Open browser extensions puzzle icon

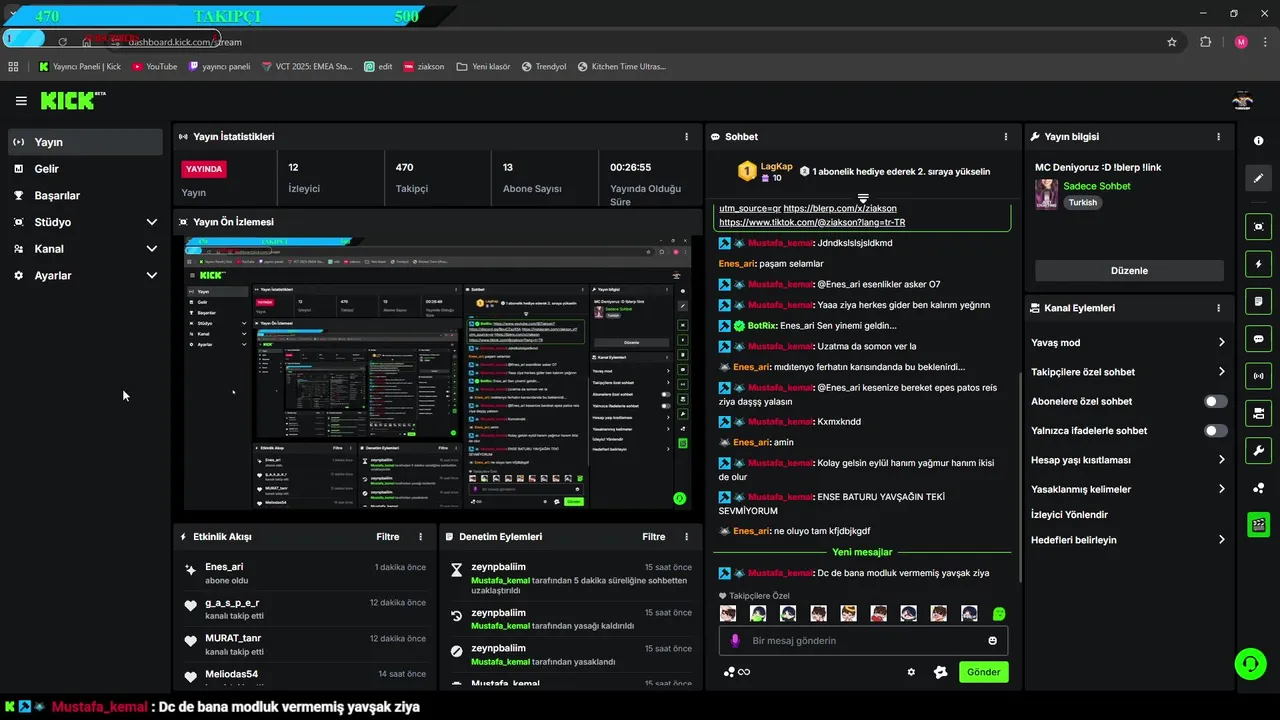1205,42
